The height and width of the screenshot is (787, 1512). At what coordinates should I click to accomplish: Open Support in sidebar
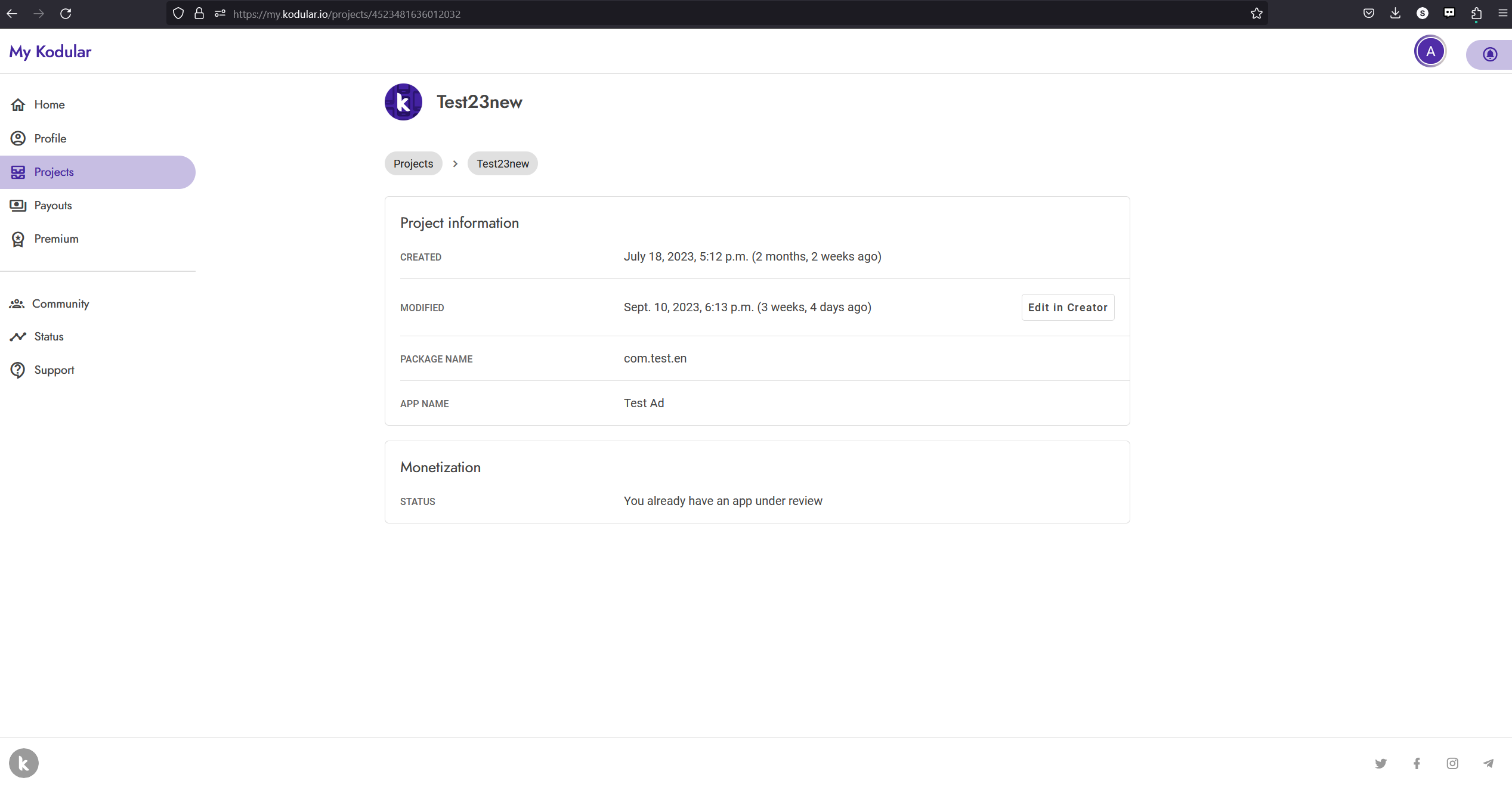click(x=98, y=370)
